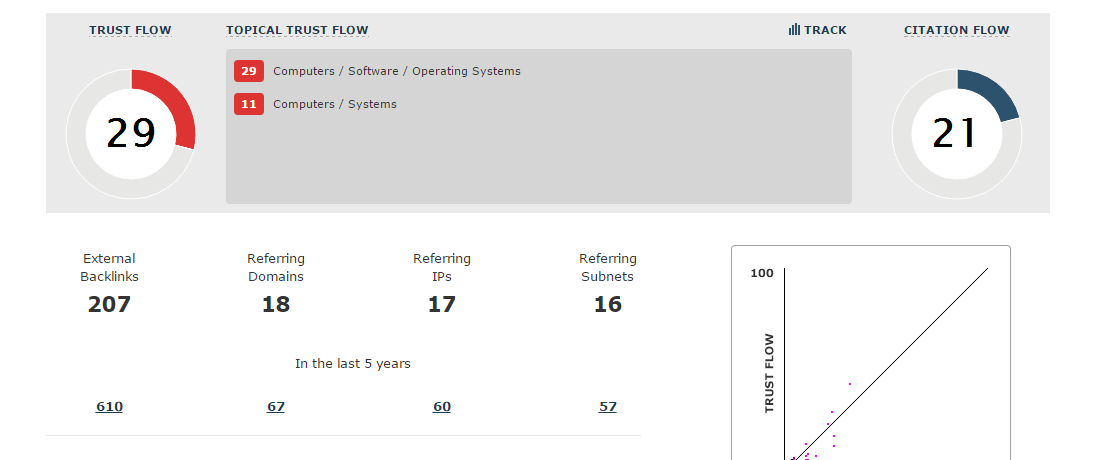Click the Trust Flow scatter plot thumbnail
Viewport: 1096px width, 460px height.
tap(870, 360)
